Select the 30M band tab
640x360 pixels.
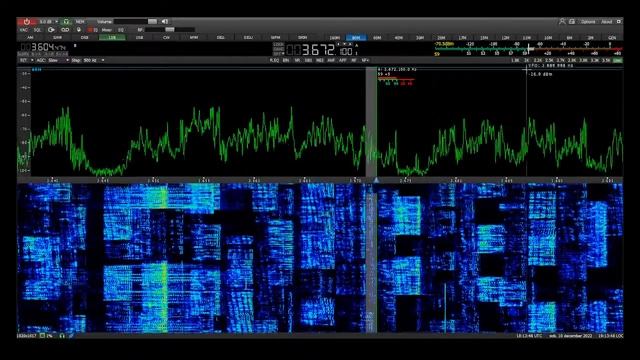coord(420,38)
